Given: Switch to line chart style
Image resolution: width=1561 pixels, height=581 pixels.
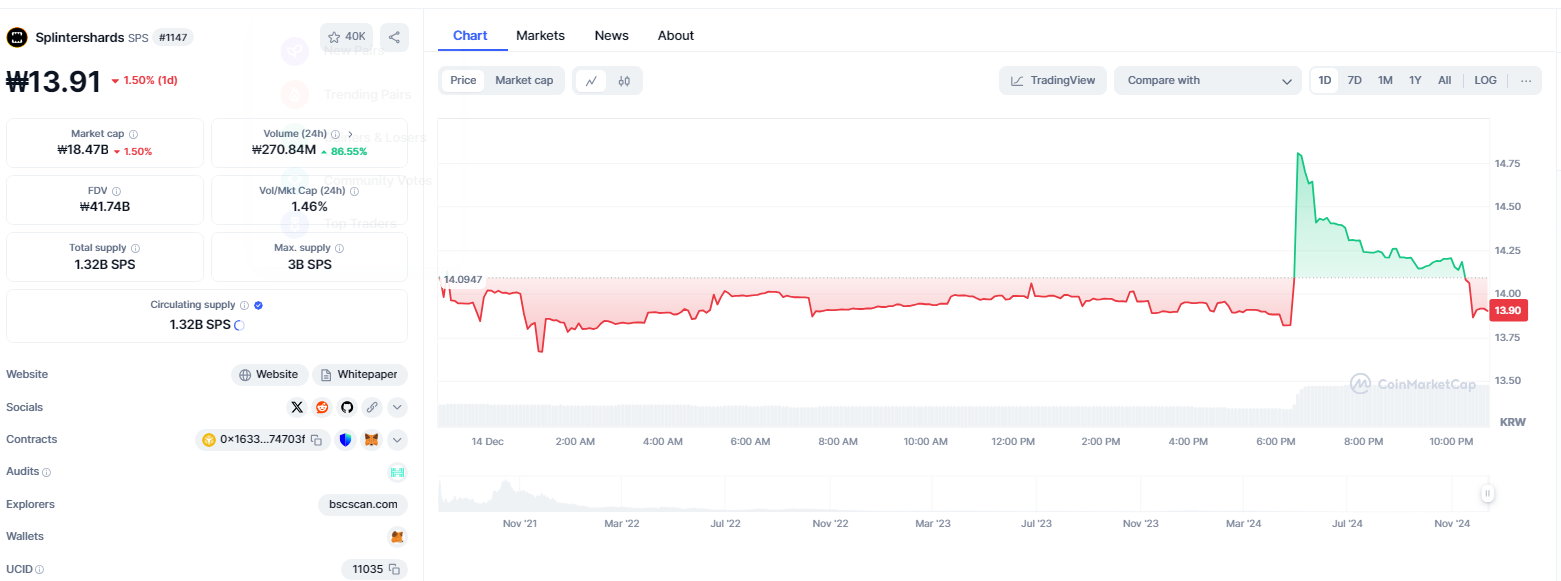Looking at the screenshot, I should coord(592,81).
